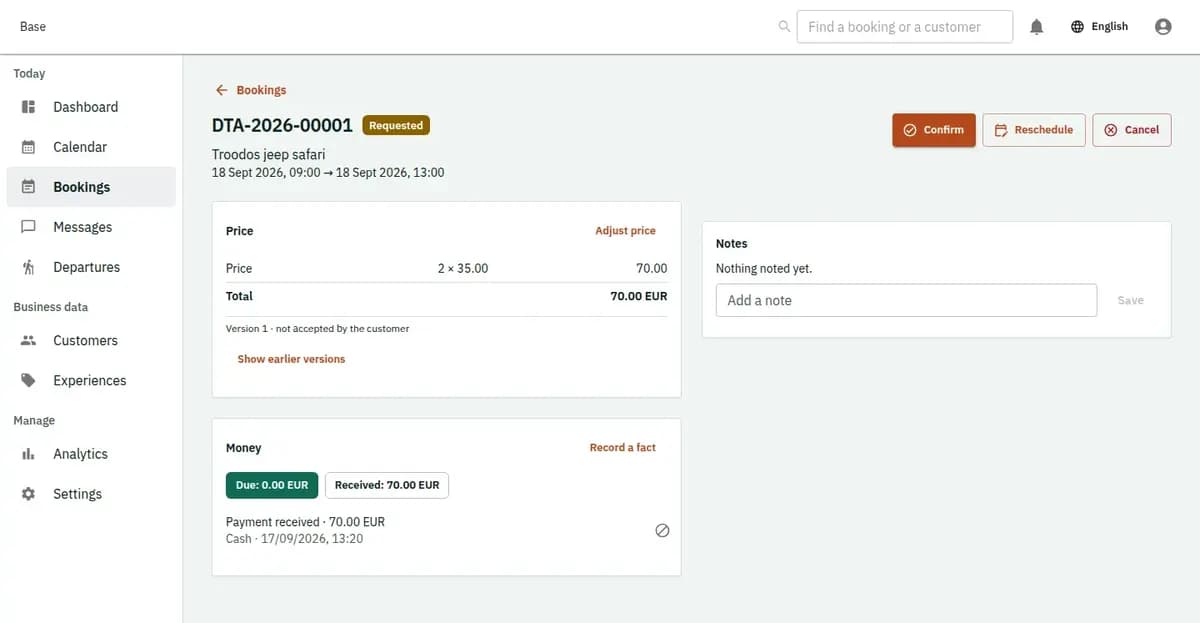Viewport: 1200px width, 623px height.
Task: Click the search magnifier icon
Action: [785, 27]
